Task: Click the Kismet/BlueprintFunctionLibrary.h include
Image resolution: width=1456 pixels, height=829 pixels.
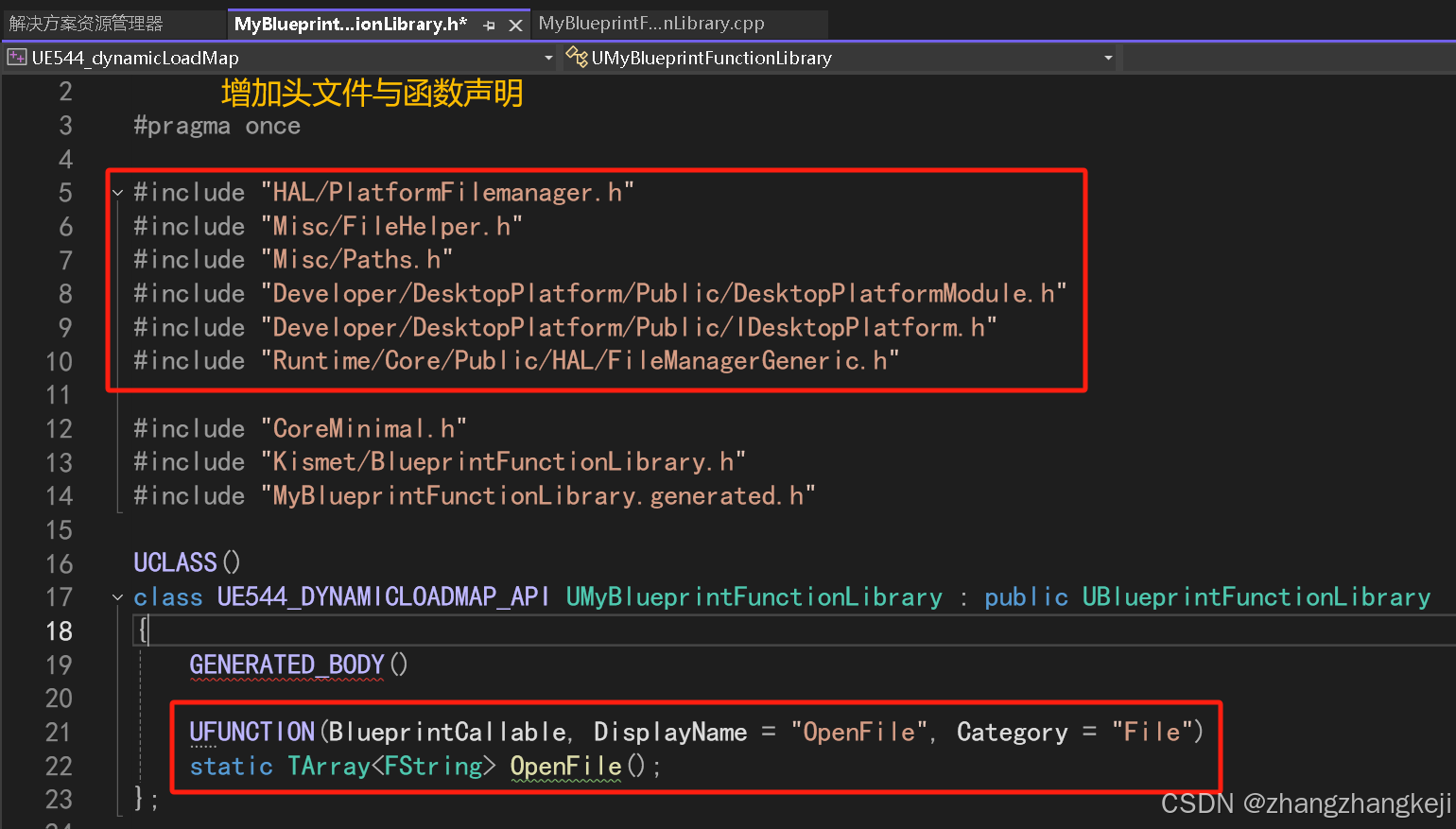Action: pyautogui.click(x=503, y=462)
